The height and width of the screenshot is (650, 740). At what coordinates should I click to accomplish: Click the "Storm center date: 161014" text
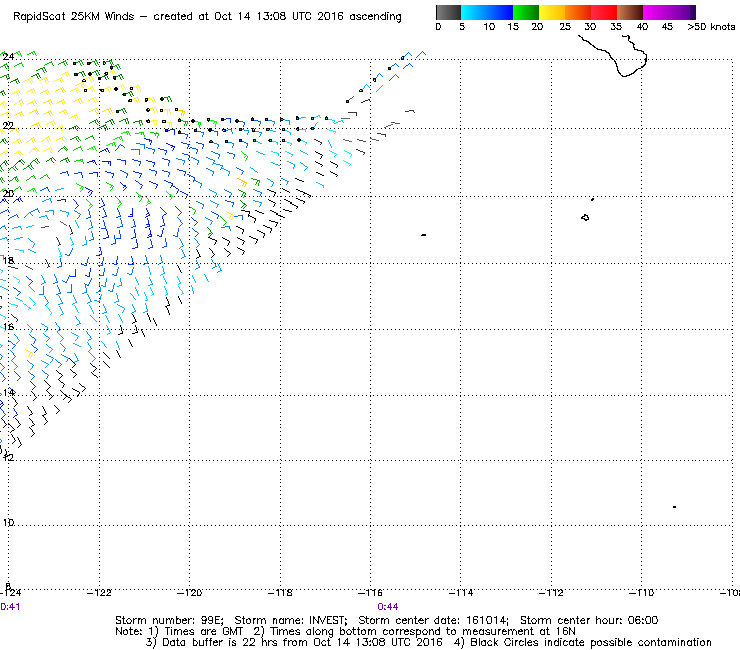click(433, 620)
